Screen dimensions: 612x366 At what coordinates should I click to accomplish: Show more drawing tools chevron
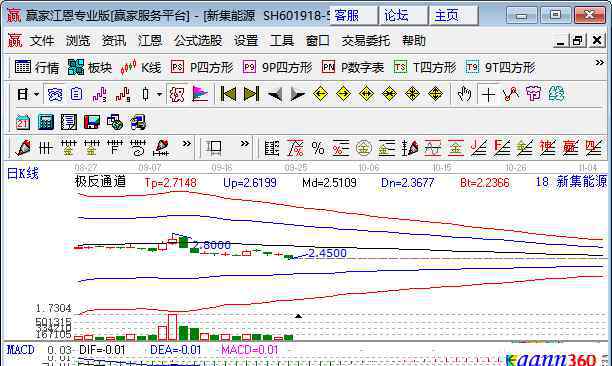point(187,144)
